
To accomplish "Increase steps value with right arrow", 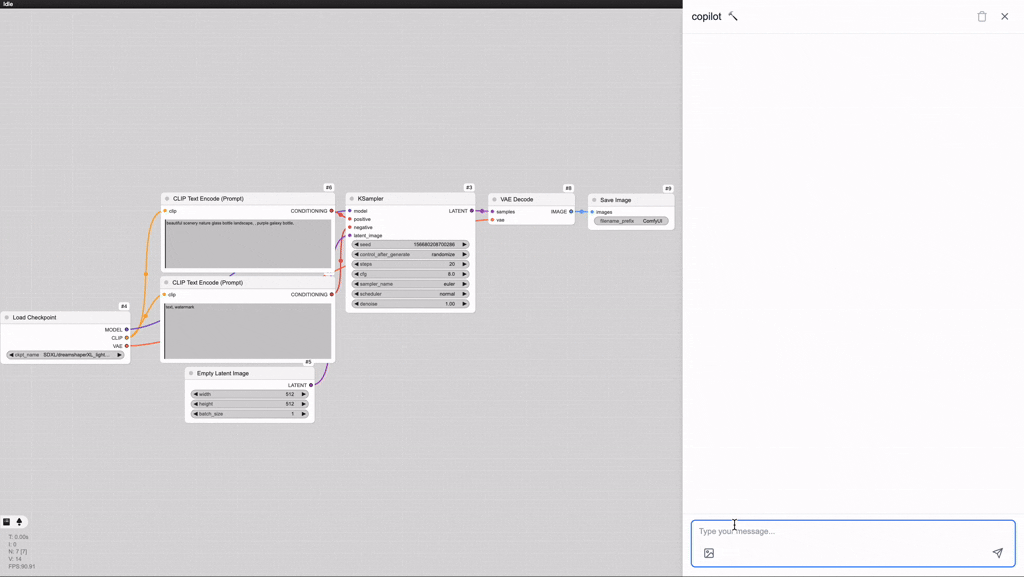I will pos(464,264).
